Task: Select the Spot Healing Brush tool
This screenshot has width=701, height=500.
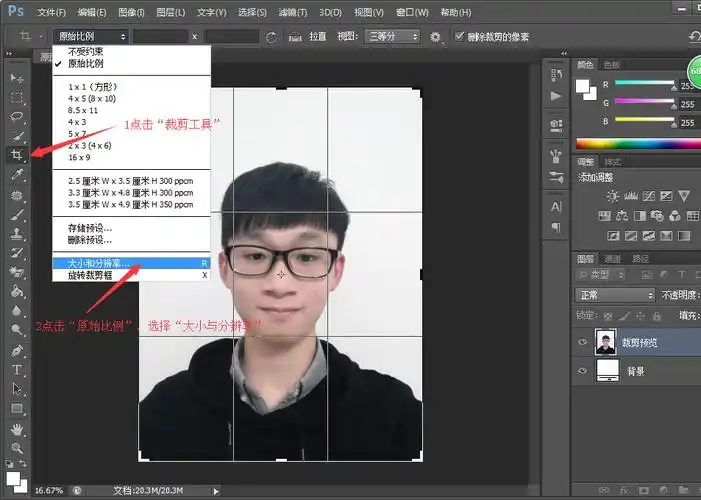Action: point(17,195)
